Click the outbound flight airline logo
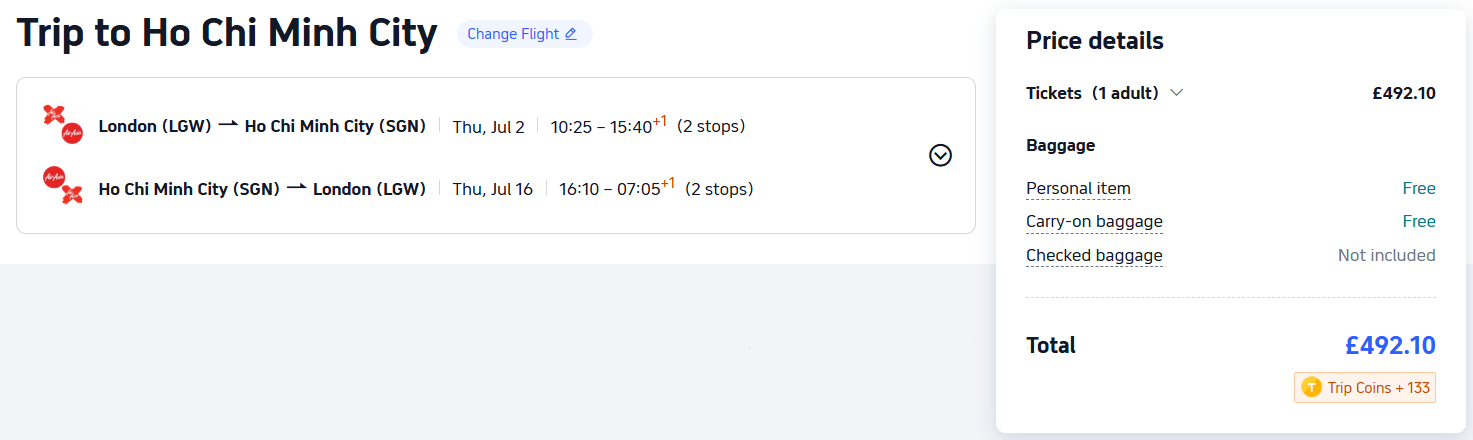The image size is (1473, 440). point(62,124)
